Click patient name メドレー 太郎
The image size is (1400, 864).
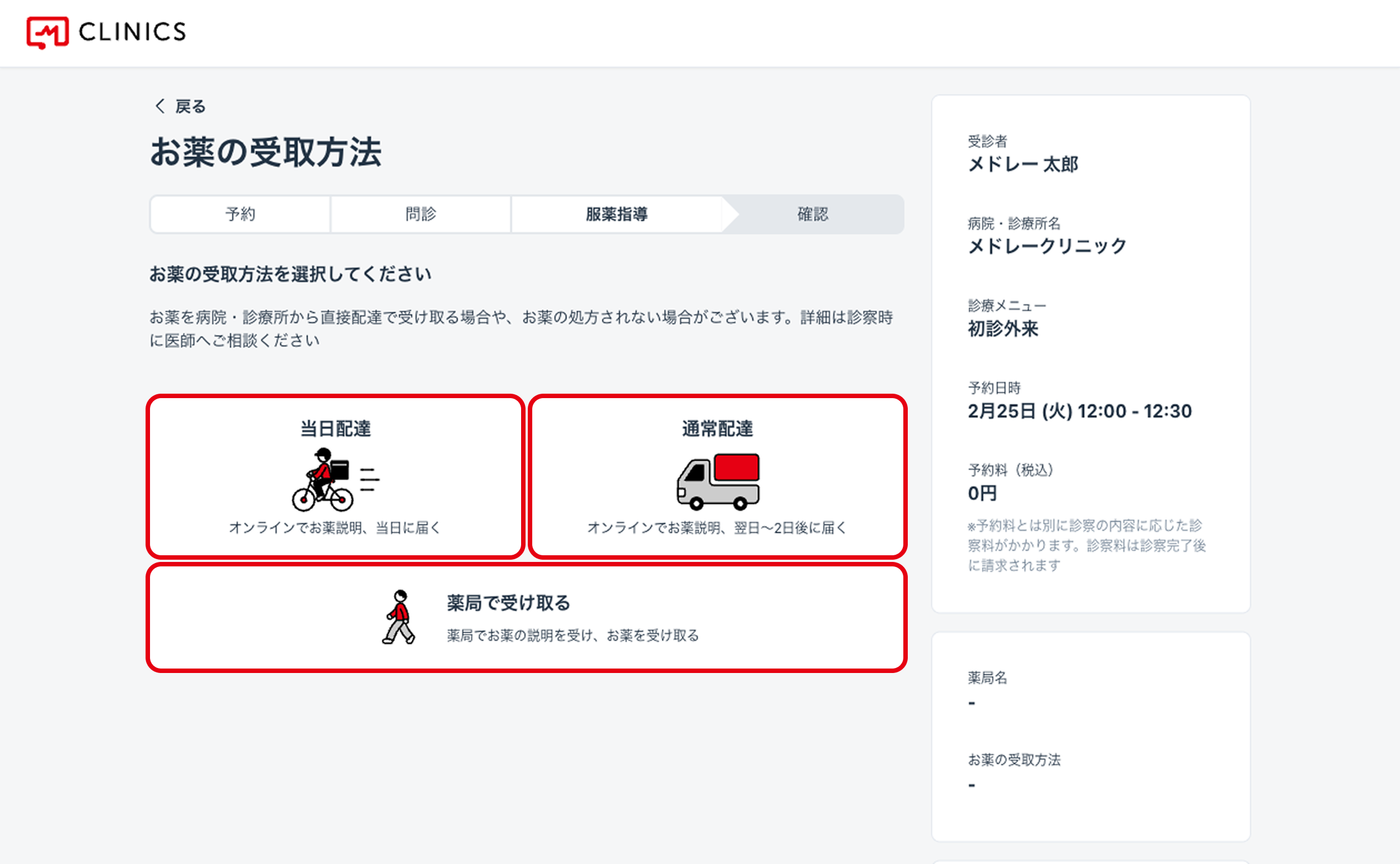point(1023,164)
